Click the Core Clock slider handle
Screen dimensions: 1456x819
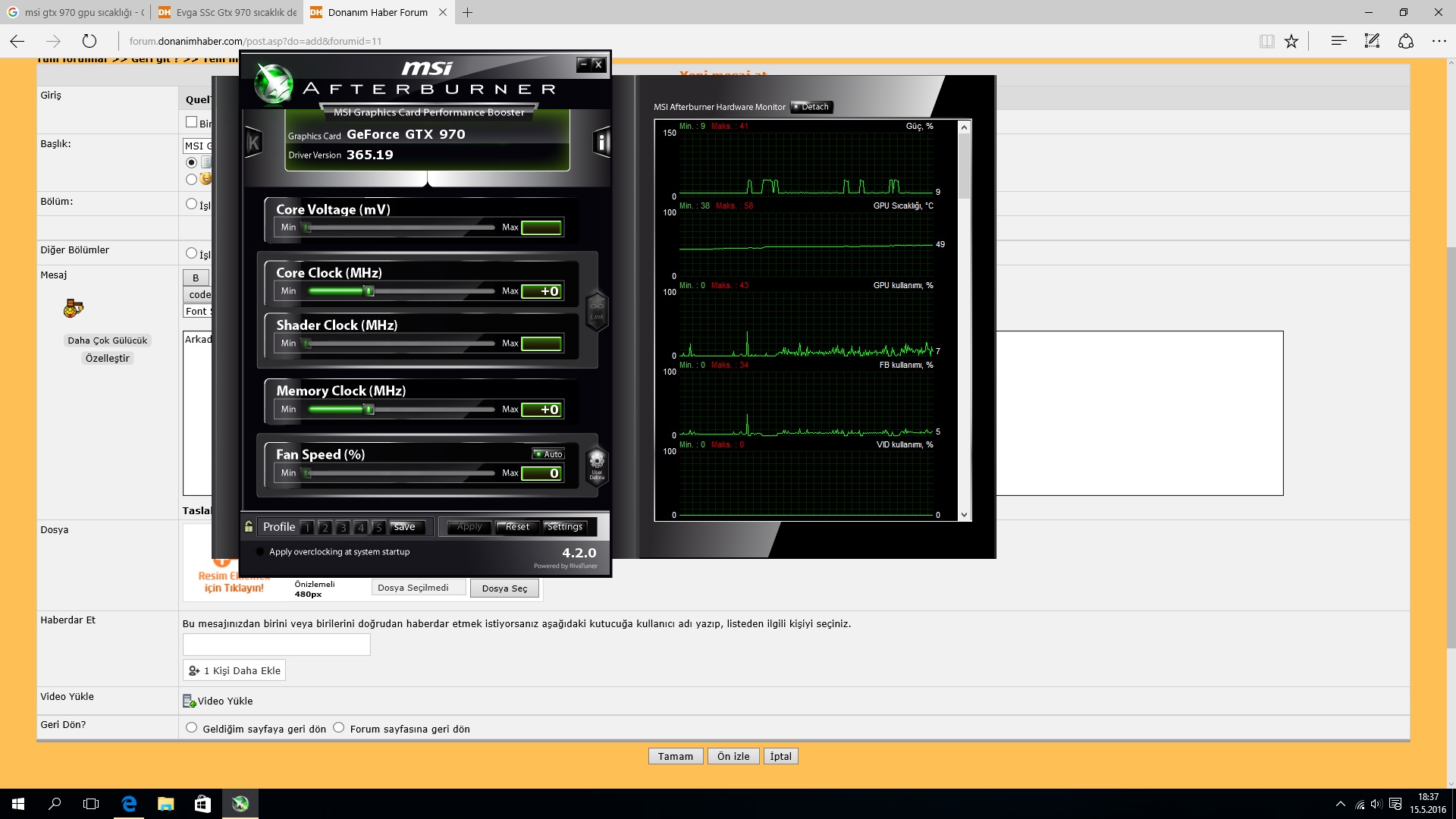(369, 291)
